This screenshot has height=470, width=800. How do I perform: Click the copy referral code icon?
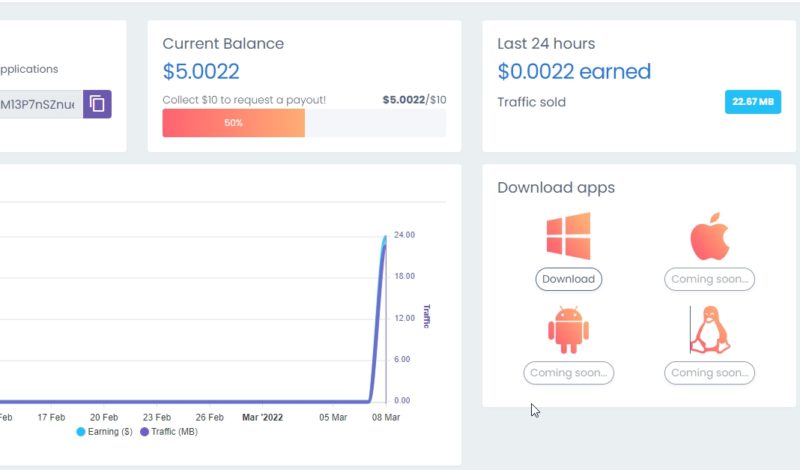click(97, 104)
